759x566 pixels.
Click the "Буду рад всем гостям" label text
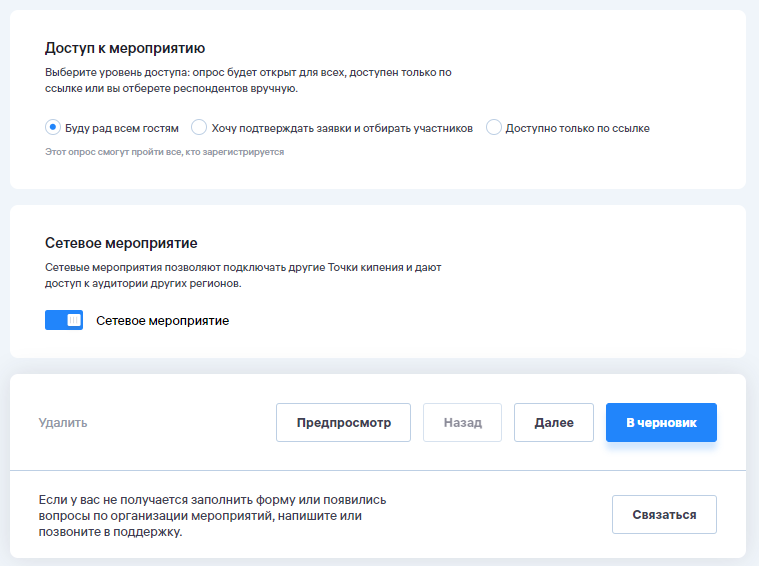(122, 128)
